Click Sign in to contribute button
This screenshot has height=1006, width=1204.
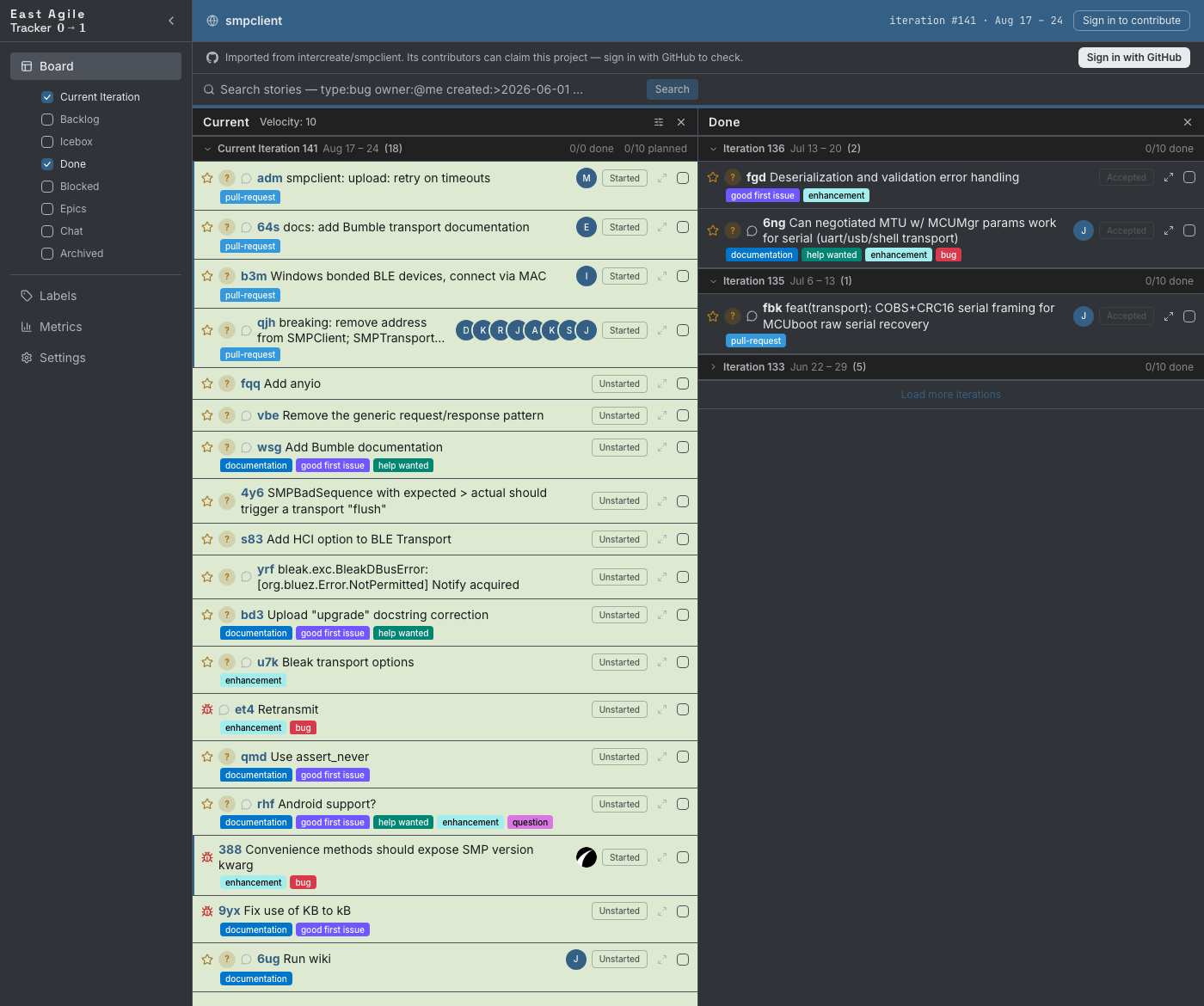(1132, 21)
